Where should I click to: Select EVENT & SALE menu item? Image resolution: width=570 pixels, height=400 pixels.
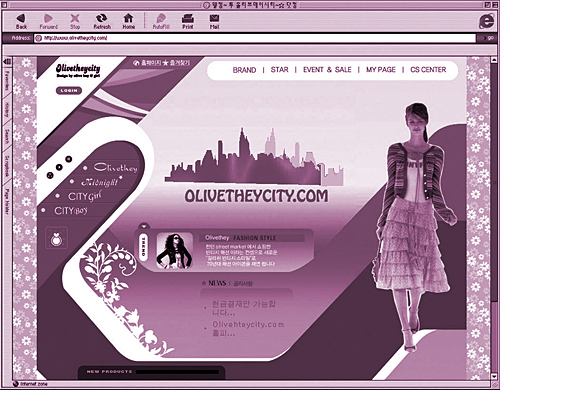(x=327, y=70)
